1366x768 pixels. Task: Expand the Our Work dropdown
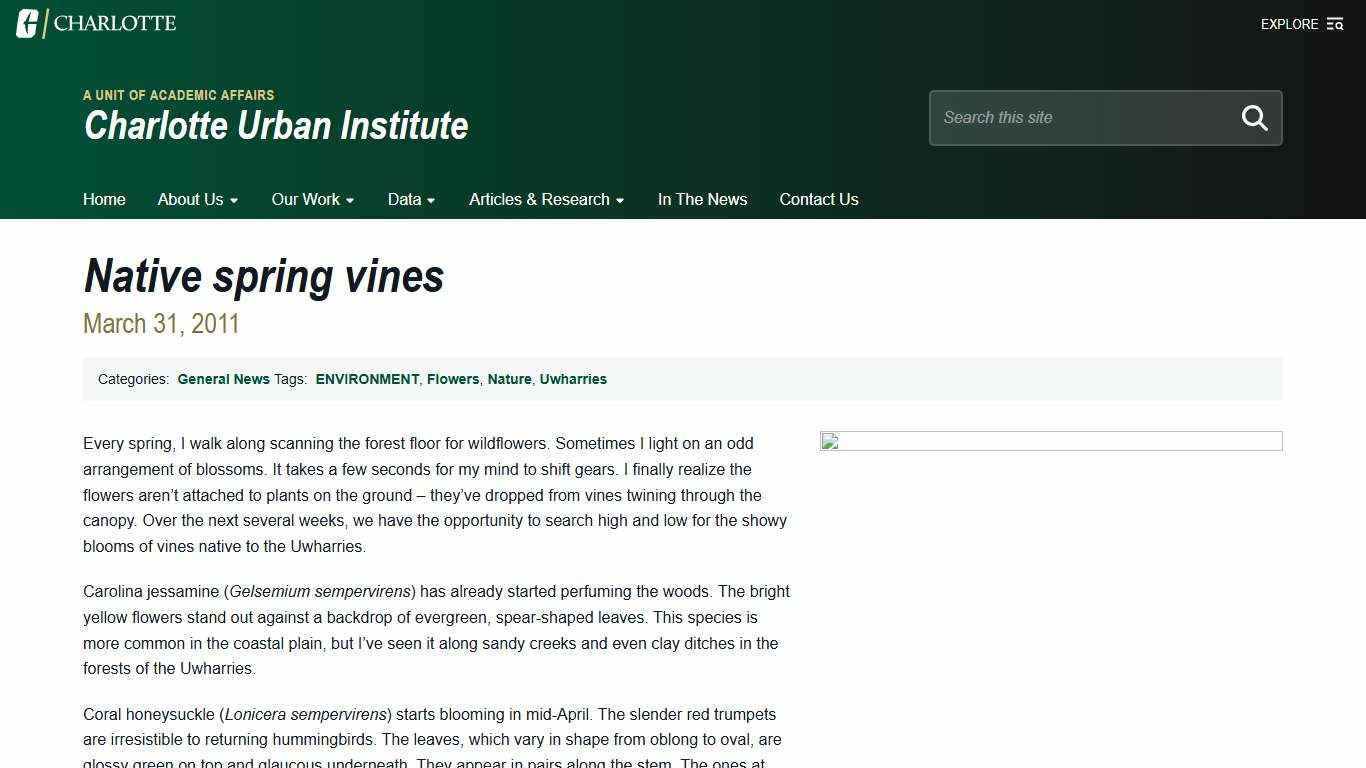click(312, 199)
